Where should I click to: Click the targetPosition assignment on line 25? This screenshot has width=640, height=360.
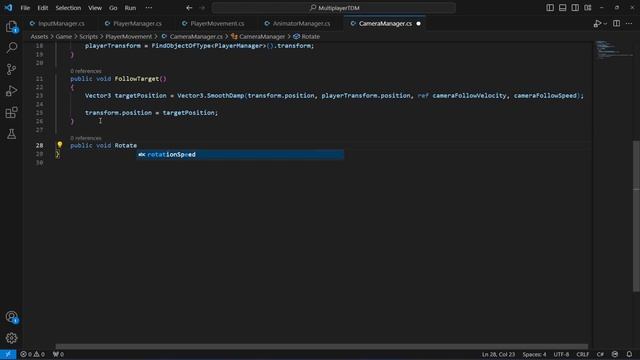click(x=151, y=113)
